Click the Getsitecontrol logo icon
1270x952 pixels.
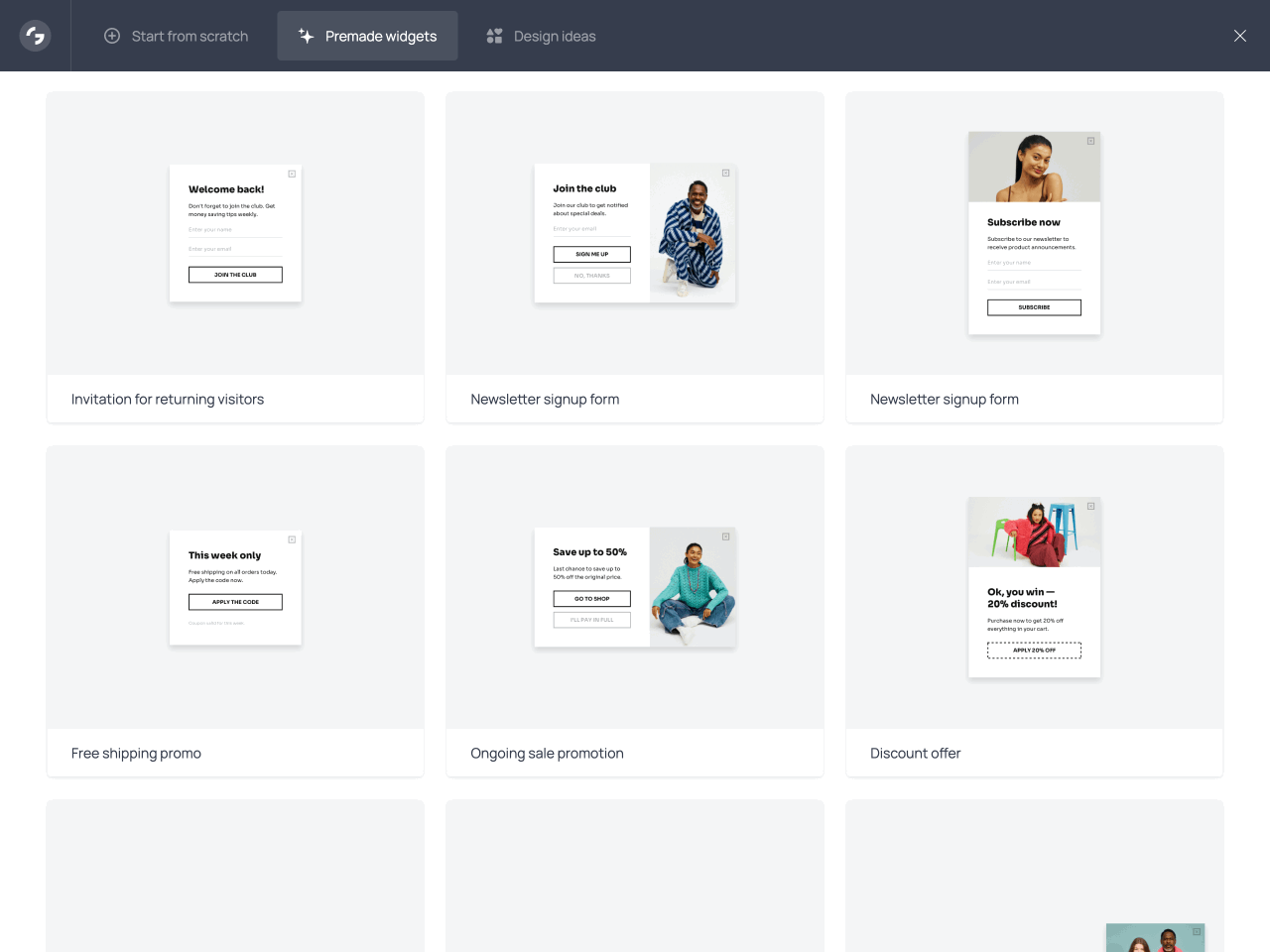(x=35, y=35)
